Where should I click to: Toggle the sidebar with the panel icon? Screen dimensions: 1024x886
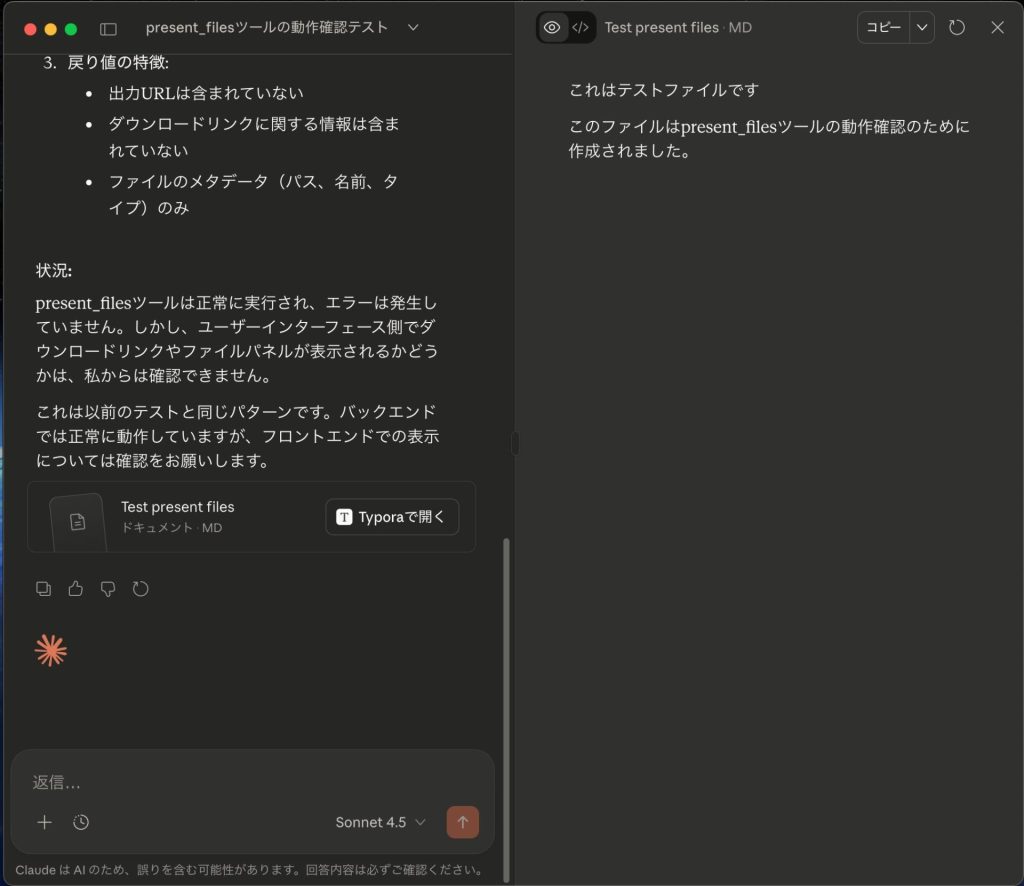108,28
